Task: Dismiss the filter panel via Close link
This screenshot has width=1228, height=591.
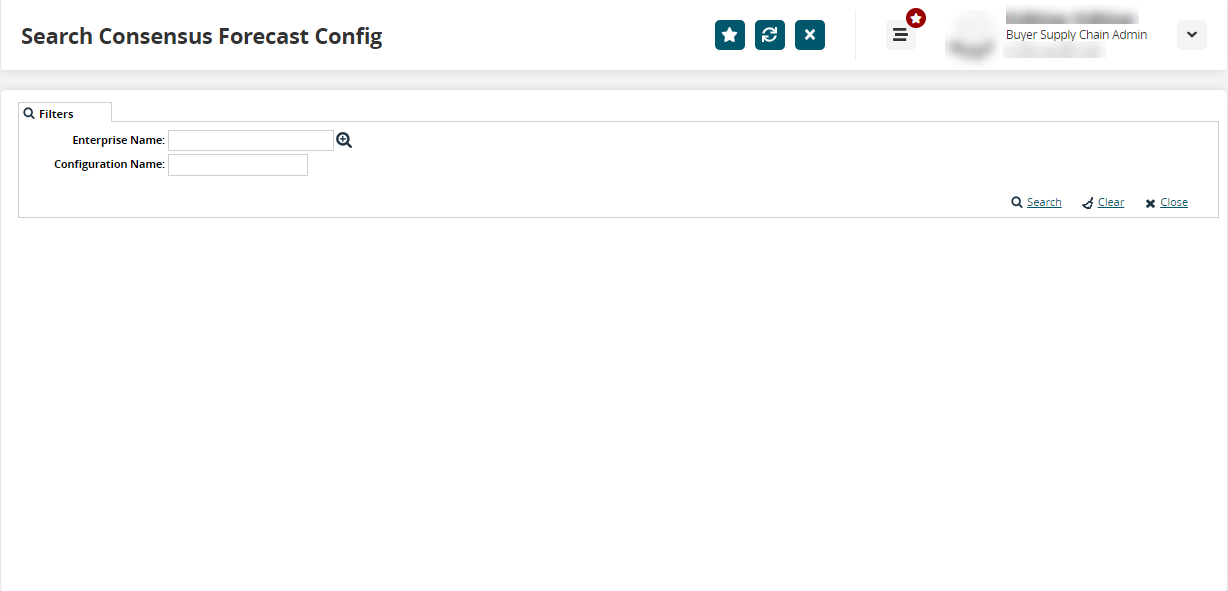Action: (x=1174, y=202)
